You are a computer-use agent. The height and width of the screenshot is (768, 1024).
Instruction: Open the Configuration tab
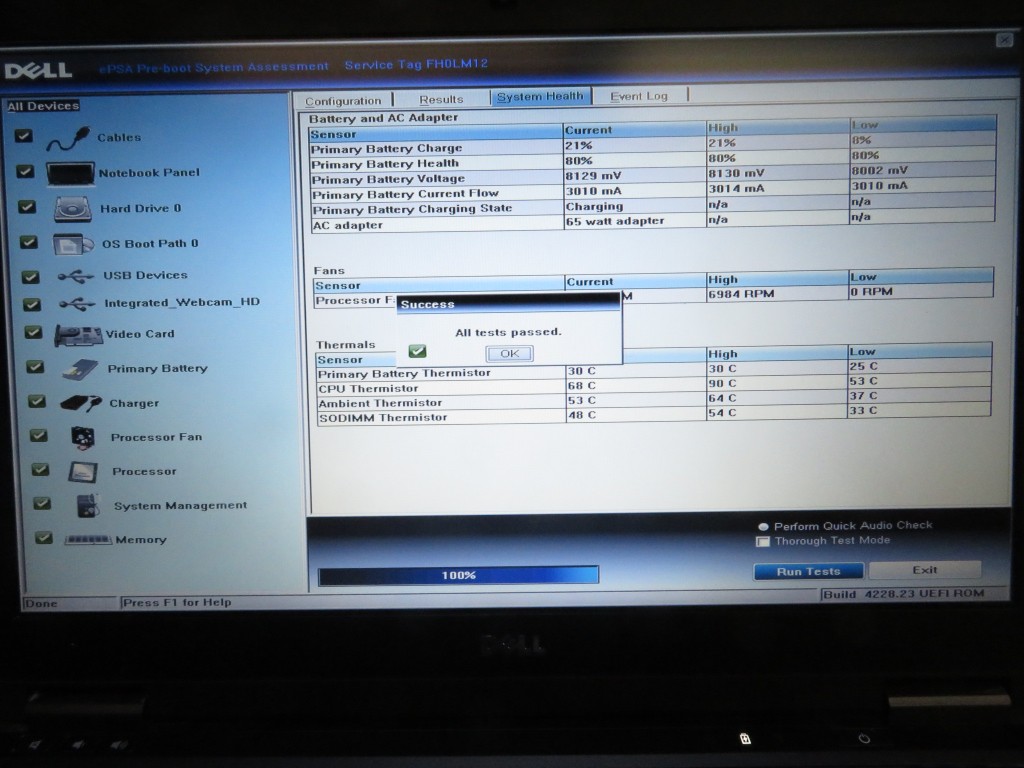pos(343,101)
